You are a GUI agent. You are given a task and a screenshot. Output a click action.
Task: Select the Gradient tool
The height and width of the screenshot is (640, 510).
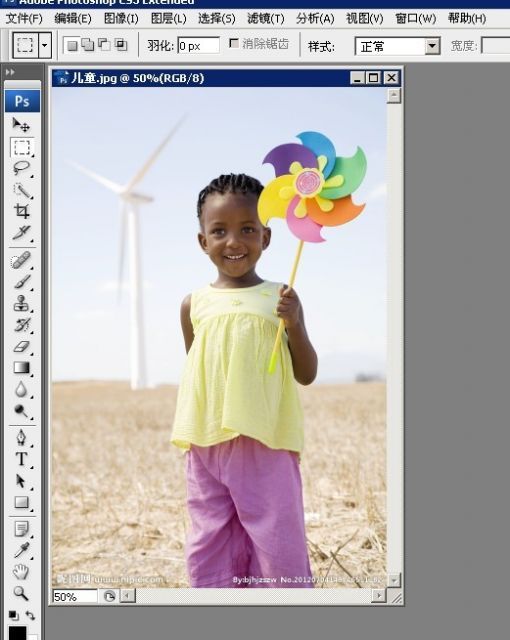[21, 368]
